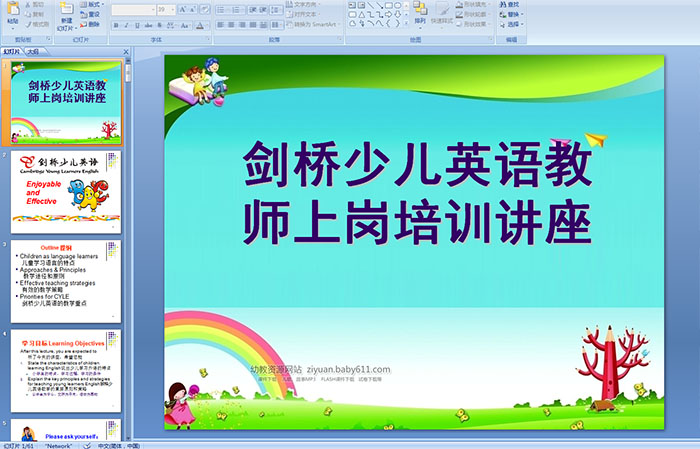
Task: Toggle Italic formatting
Action: (x=126, y=25)
